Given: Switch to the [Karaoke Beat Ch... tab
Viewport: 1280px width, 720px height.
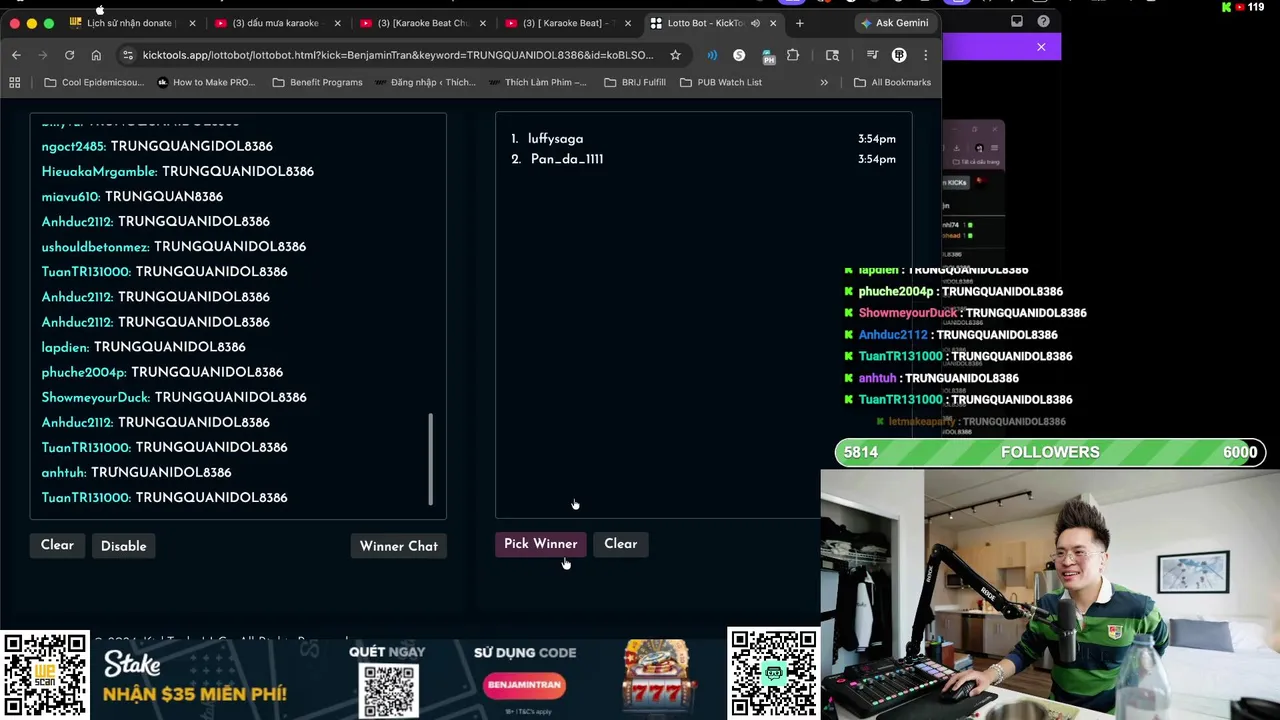Looking at the screenshot, I should pos(422,23).
